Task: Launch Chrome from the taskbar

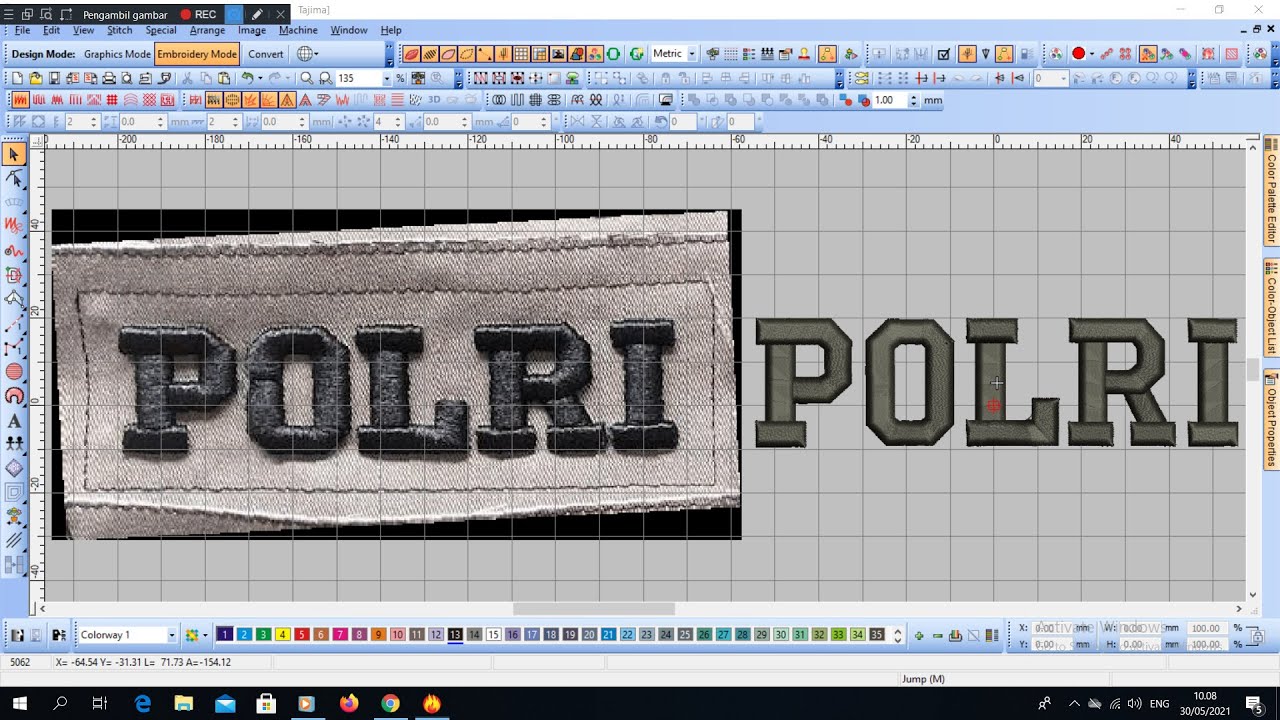Action: (x=390, y=704)
